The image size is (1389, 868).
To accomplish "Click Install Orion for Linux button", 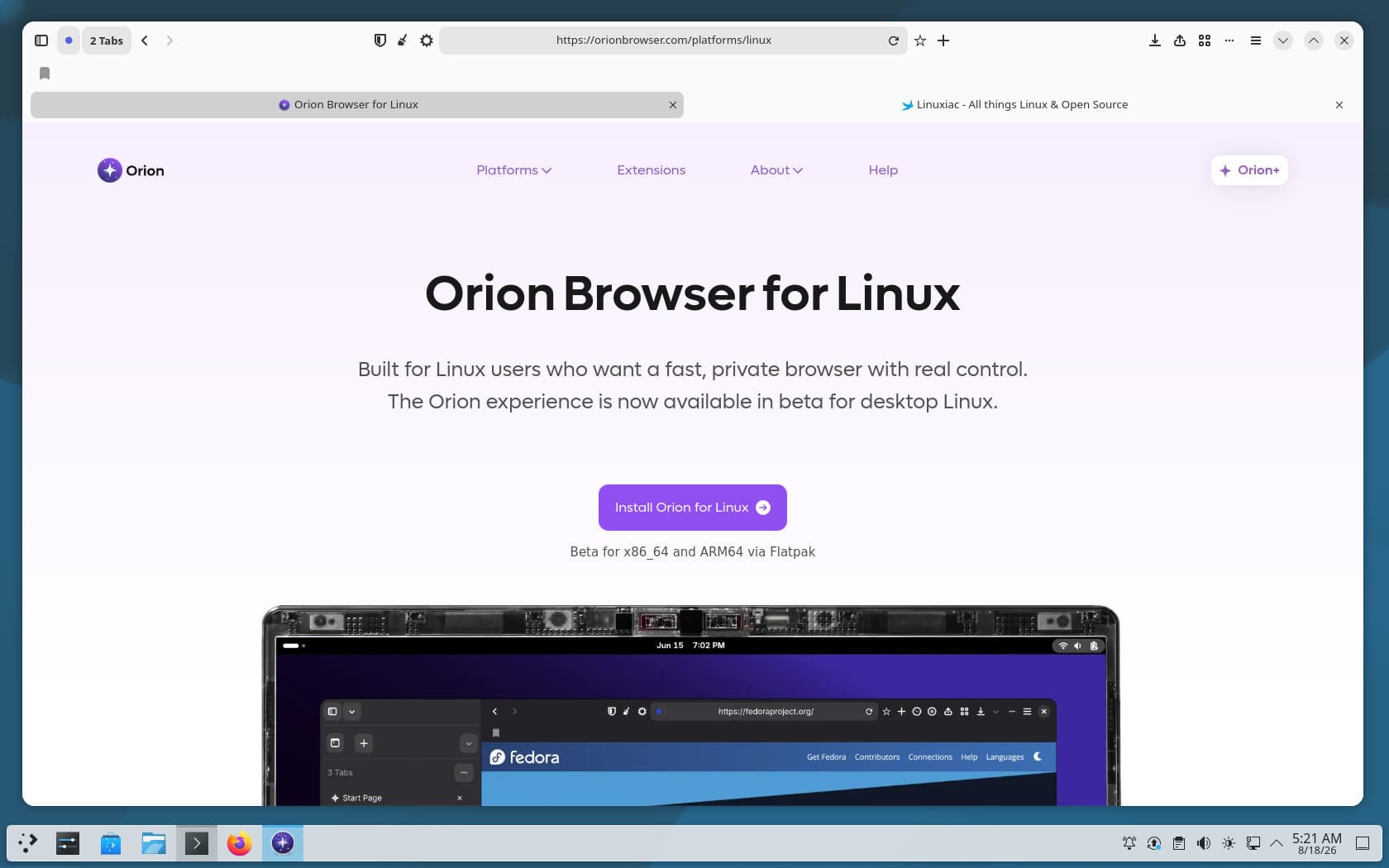I will 693,508.
